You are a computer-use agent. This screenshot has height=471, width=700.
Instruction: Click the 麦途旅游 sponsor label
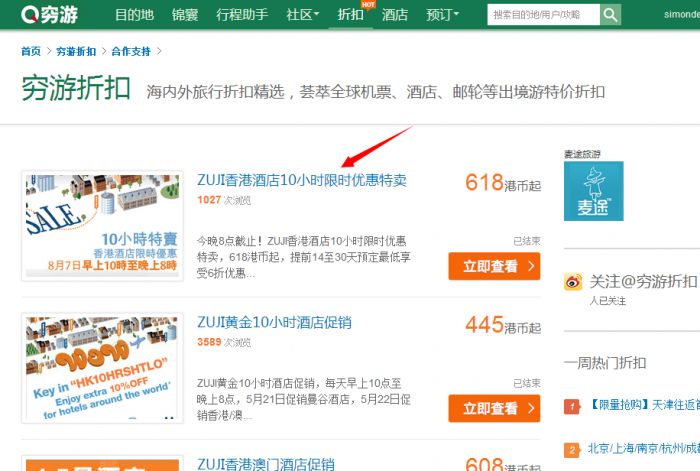pyautogui.click(x=582, y=154)
